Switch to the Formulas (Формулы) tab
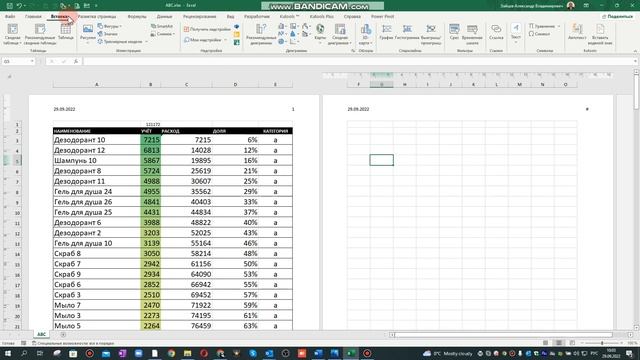This screenshot has width=640, height=360. tap(137, 16)
